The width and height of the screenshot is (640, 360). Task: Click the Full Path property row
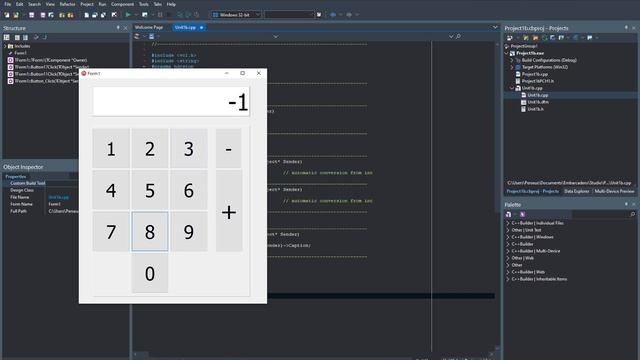pos(40,211)
